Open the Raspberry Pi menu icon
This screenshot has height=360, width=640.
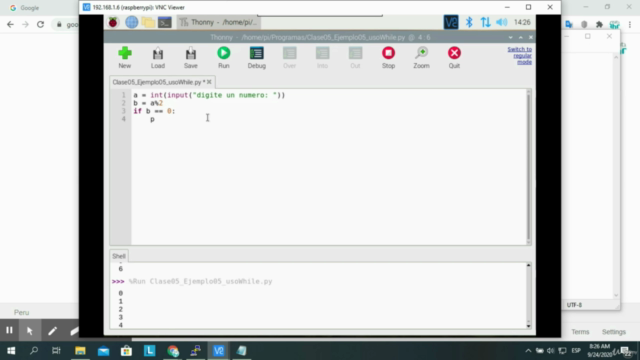click(113, 22)
